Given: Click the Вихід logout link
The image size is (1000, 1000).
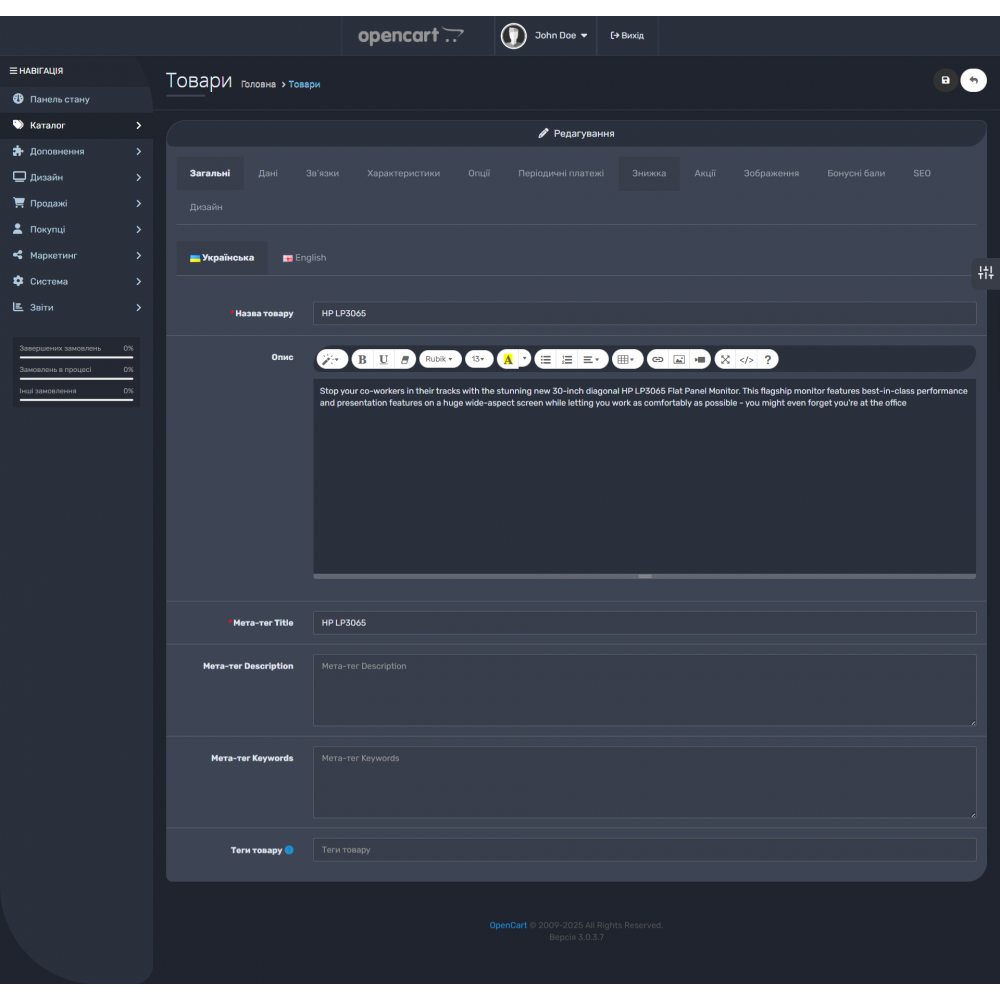Looking at the screenshot, I should click(627, 35).
